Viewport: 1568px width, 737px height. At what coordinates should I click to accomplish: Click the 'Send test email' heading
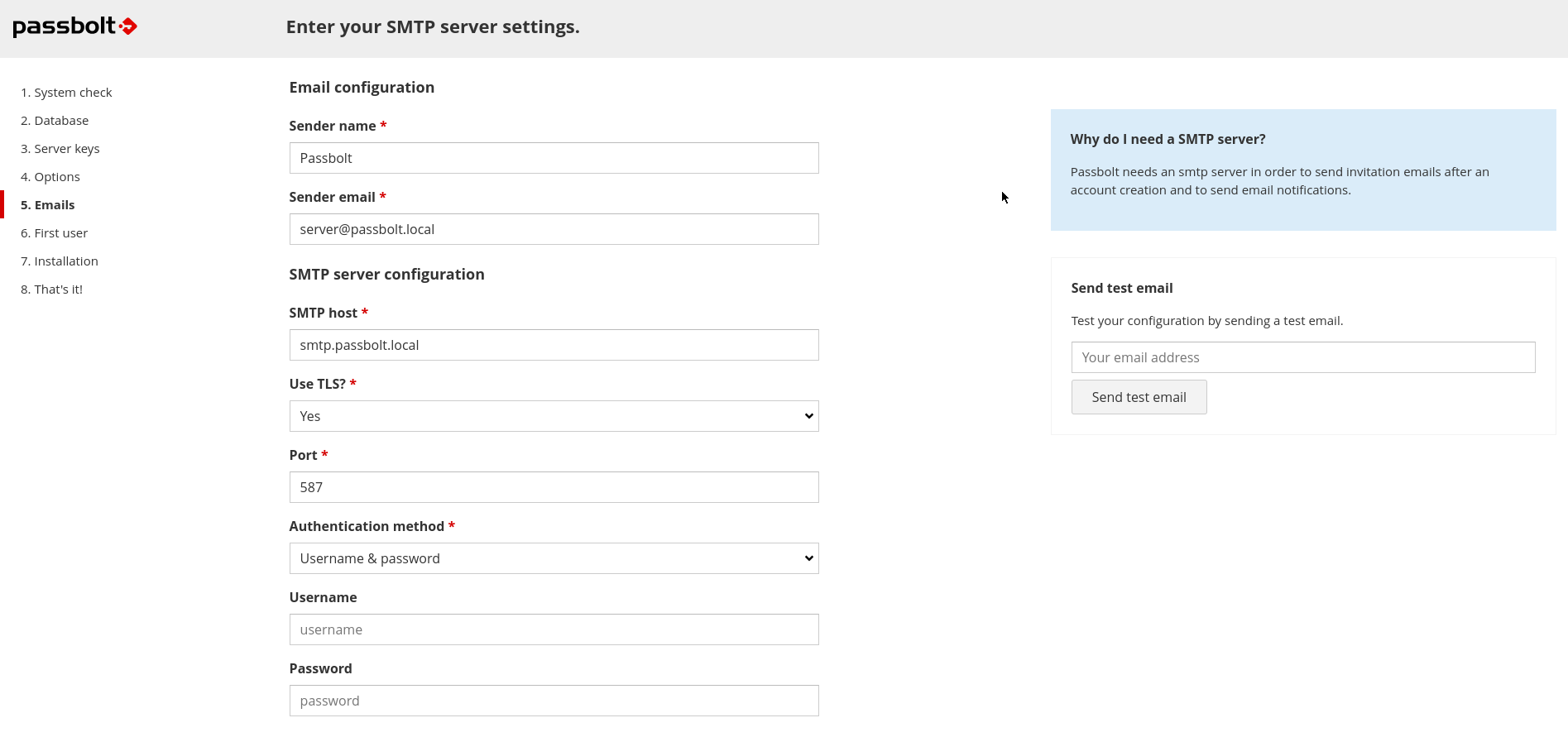pos(1122,288)
